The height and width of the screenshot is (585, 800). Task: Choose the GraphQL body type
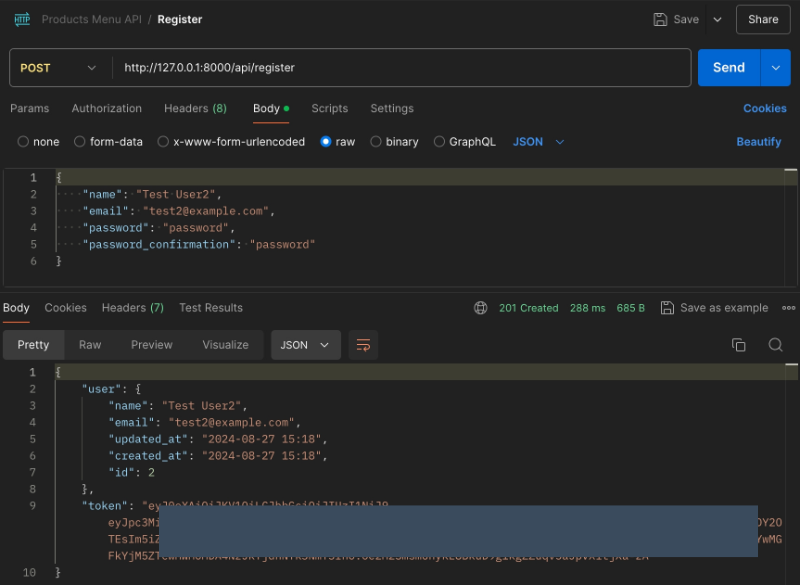(439, 142)
